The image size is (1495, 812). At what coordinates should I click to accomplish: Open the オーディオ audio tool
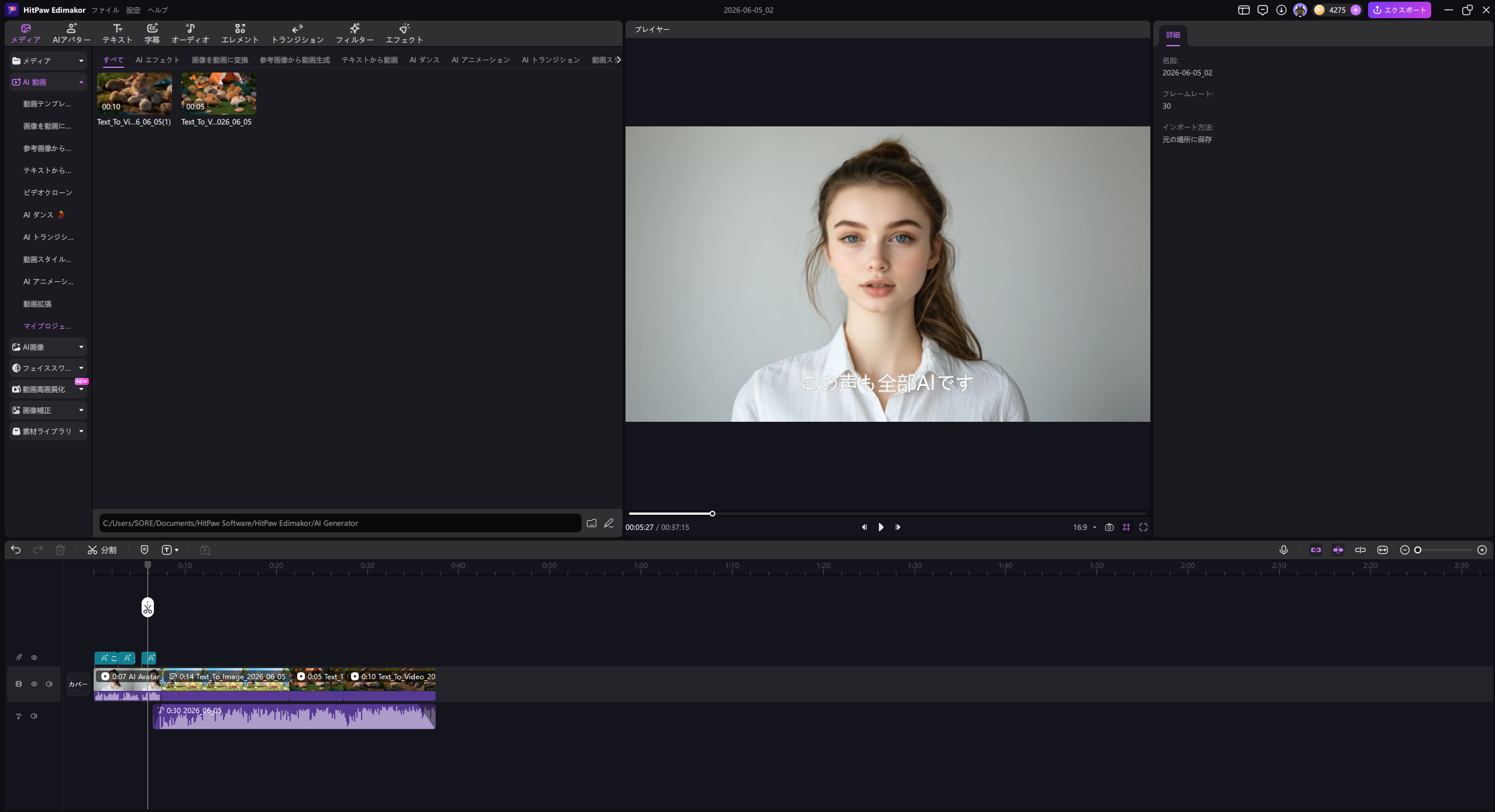pyautogui.click(x=190, y=33)
